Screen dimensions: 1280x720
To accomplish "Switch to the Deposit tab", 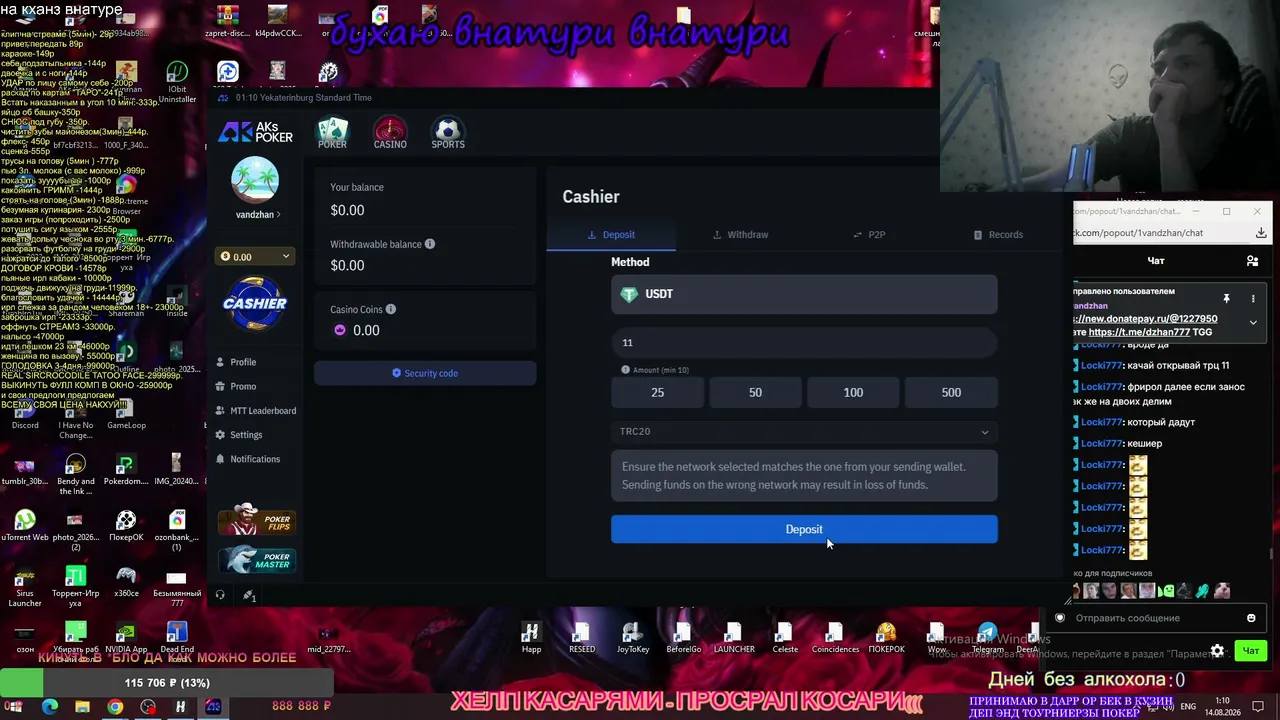I will pos(611,235).
